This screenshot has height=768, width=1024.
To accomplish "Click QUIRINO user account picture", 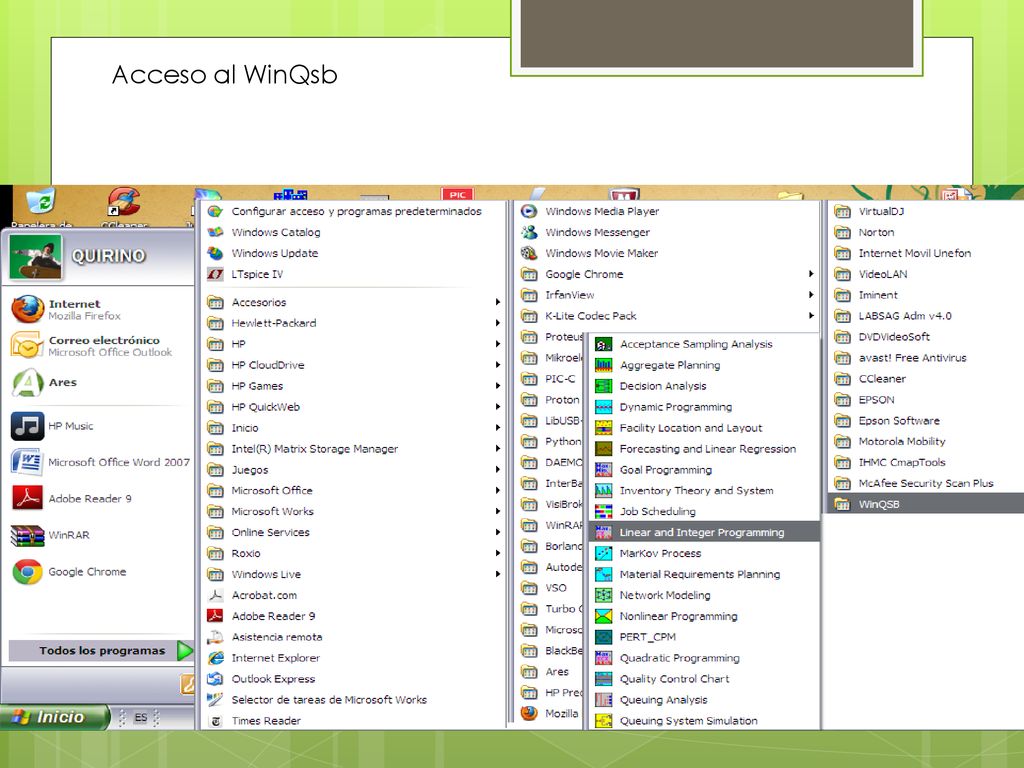I will pyautogui.click(x=36, y=257).
